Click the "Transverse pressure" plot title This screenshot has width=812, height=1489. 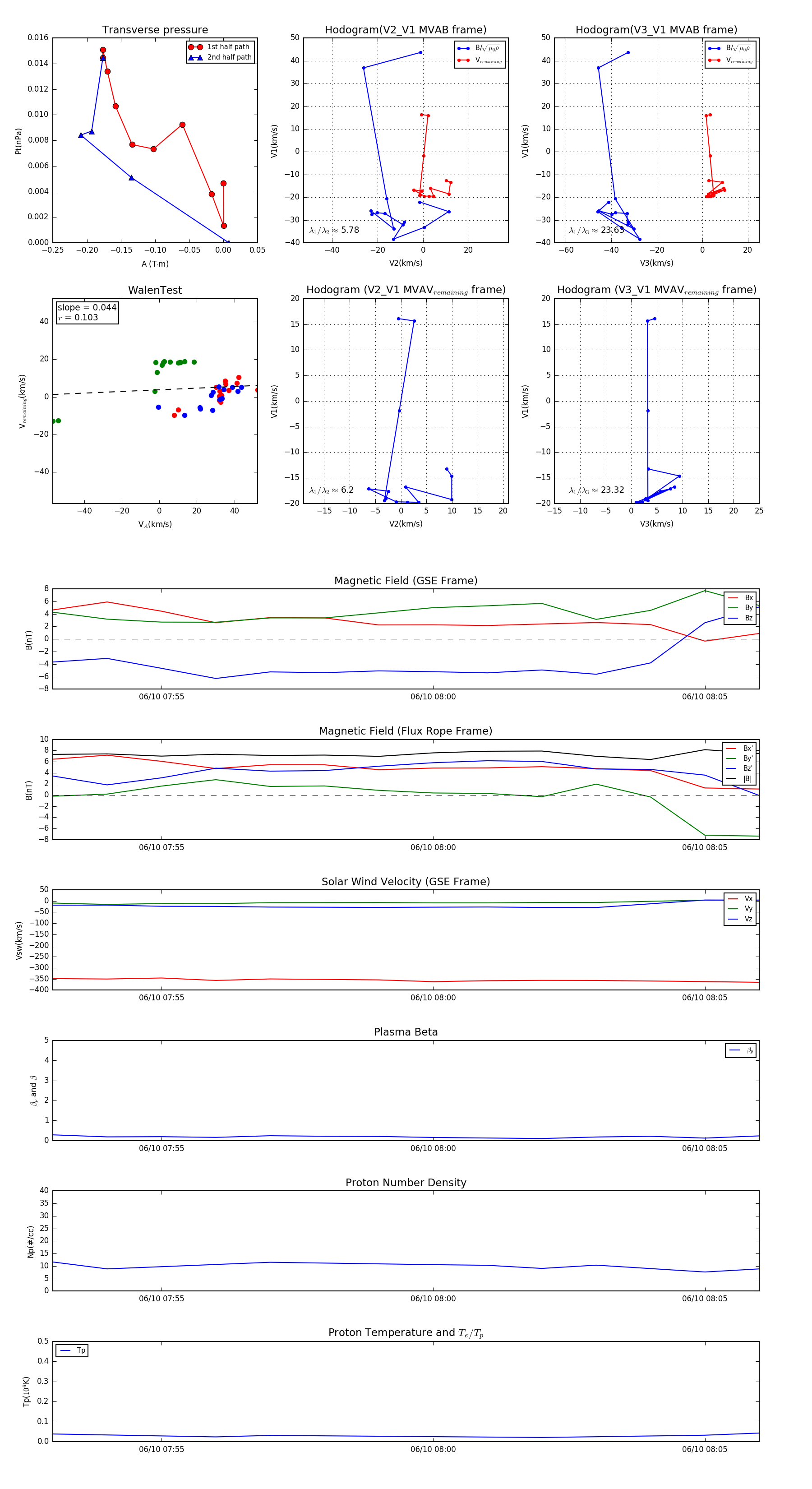click(x=155, y=29)
